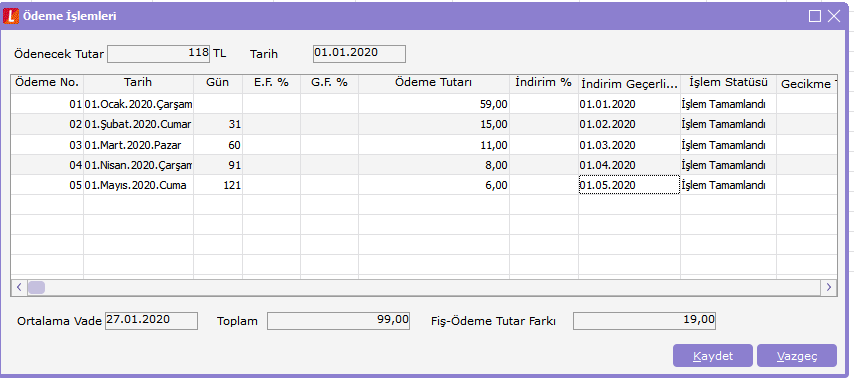Select the Ödeme Tutarı column header
This screenshot has height=380, width=854.
434,83
